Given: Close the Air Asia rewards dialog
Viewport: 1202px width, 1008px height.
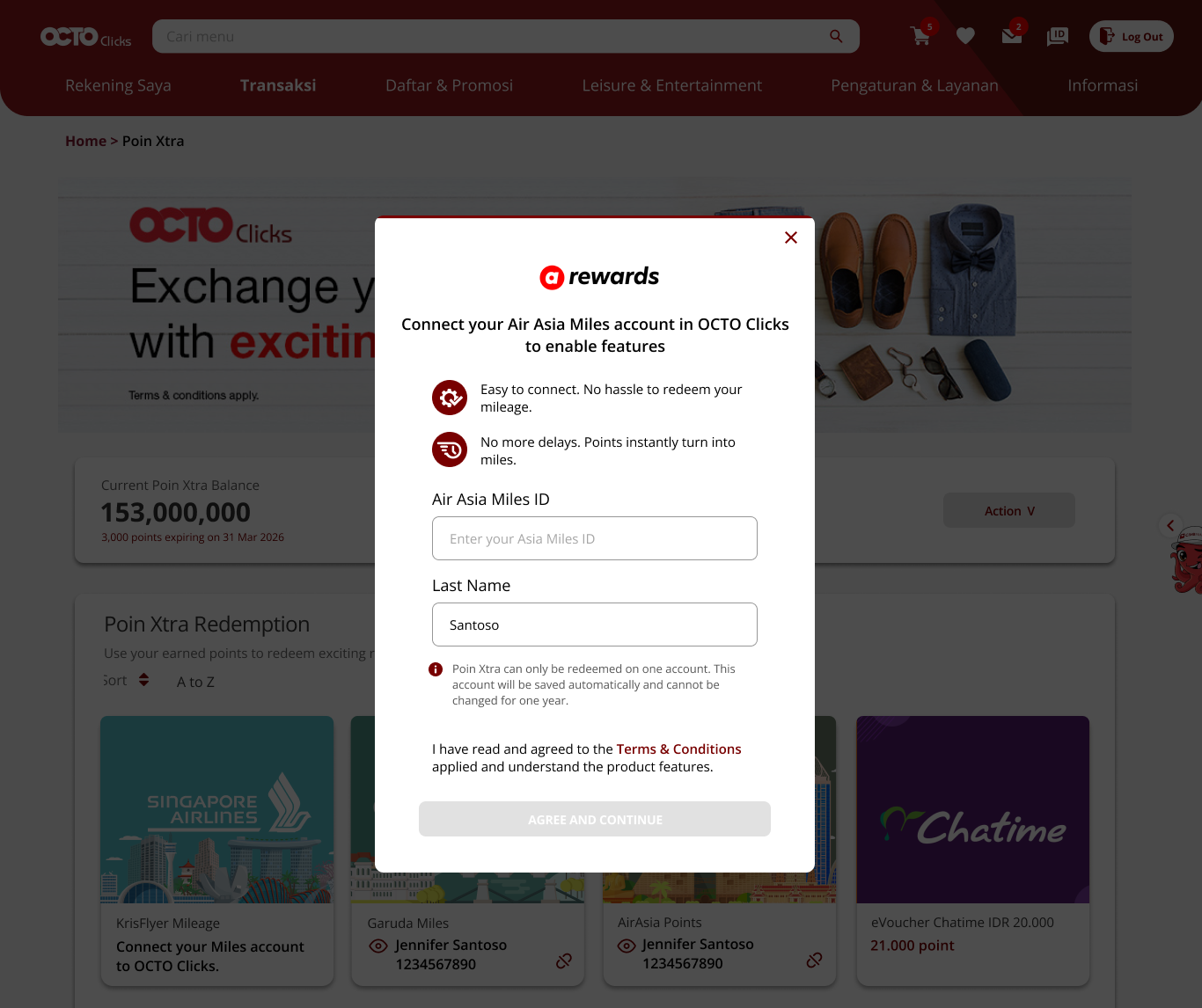Looking at the screenshot, I should (791, 237).
